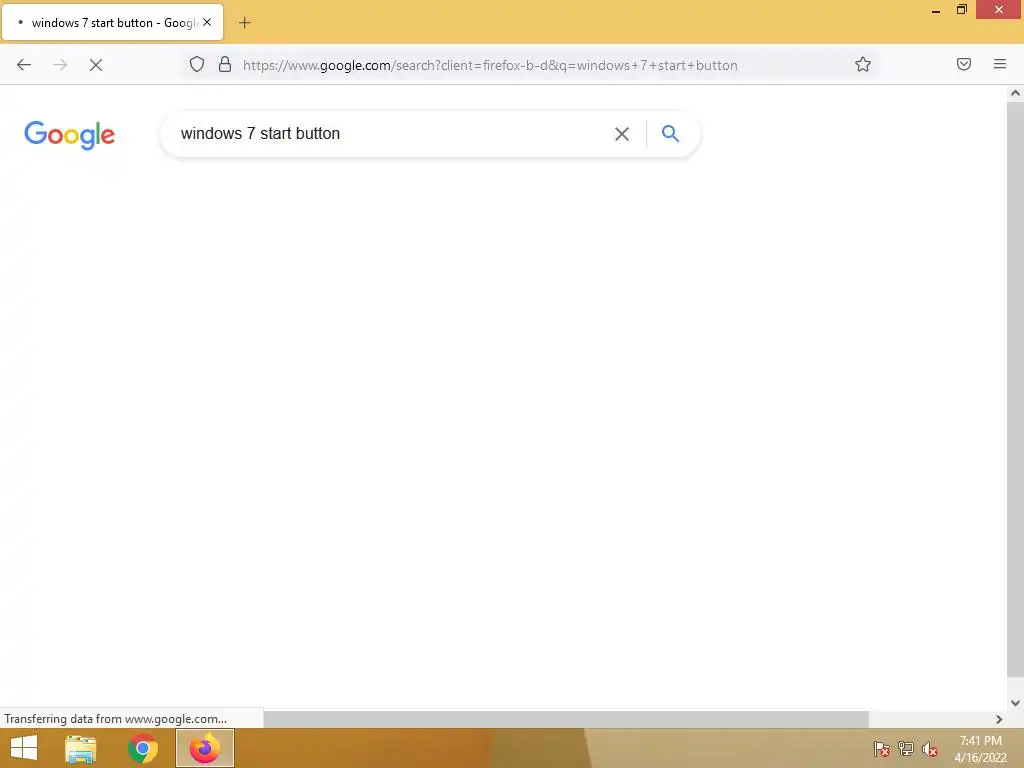The image size is (1024, 768).
Task: Click the address bar URL
Action: point(490,65)
